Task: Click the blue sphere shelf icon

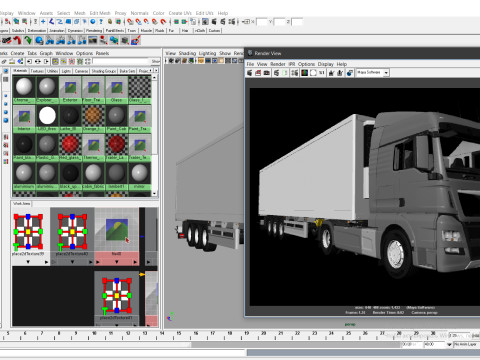Action: (x=39, y=41)
